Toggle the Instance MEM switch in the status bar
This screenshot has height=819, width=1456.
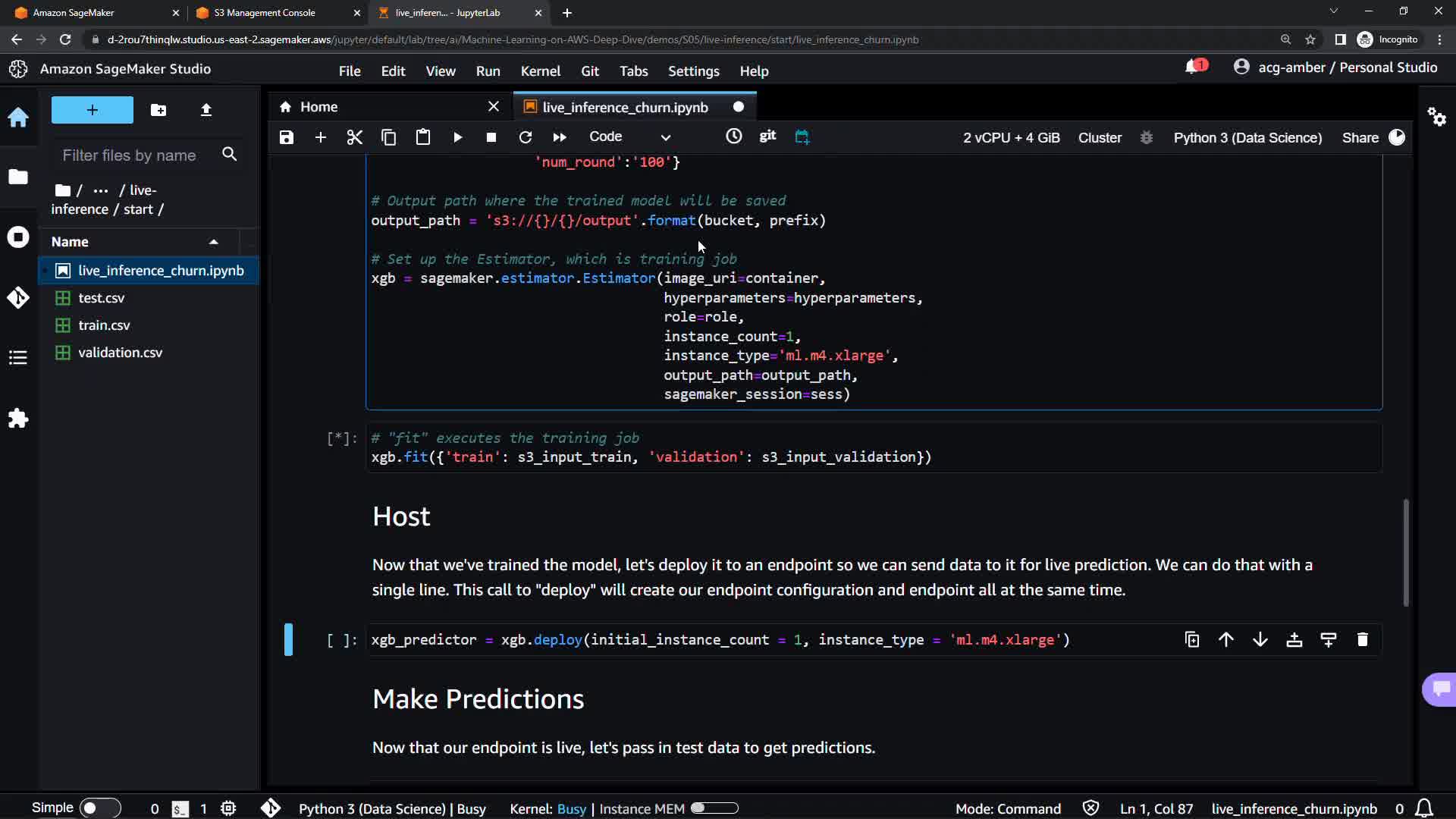(x=714, y=808)
